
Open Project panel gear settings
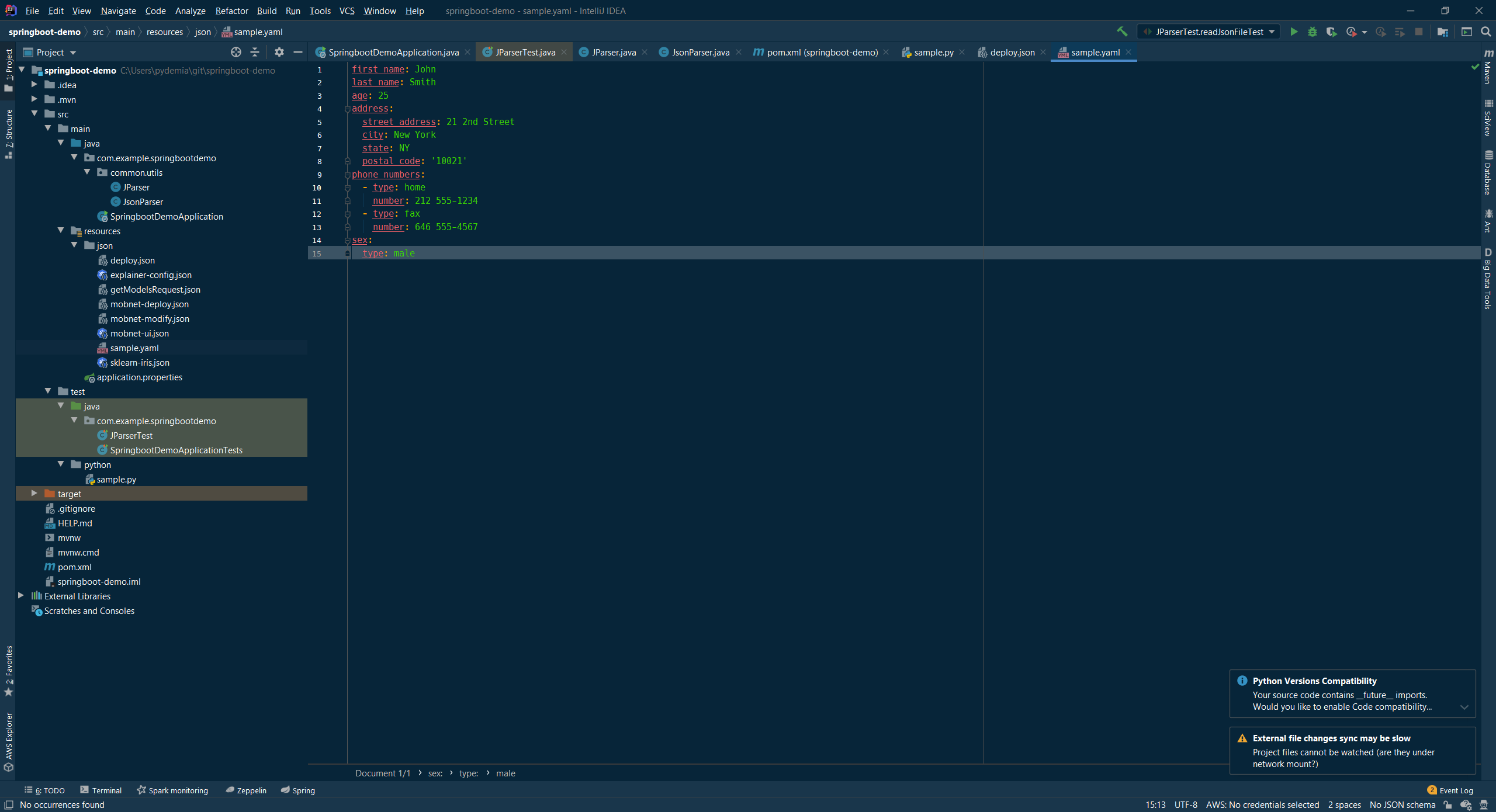pos(279,52)
